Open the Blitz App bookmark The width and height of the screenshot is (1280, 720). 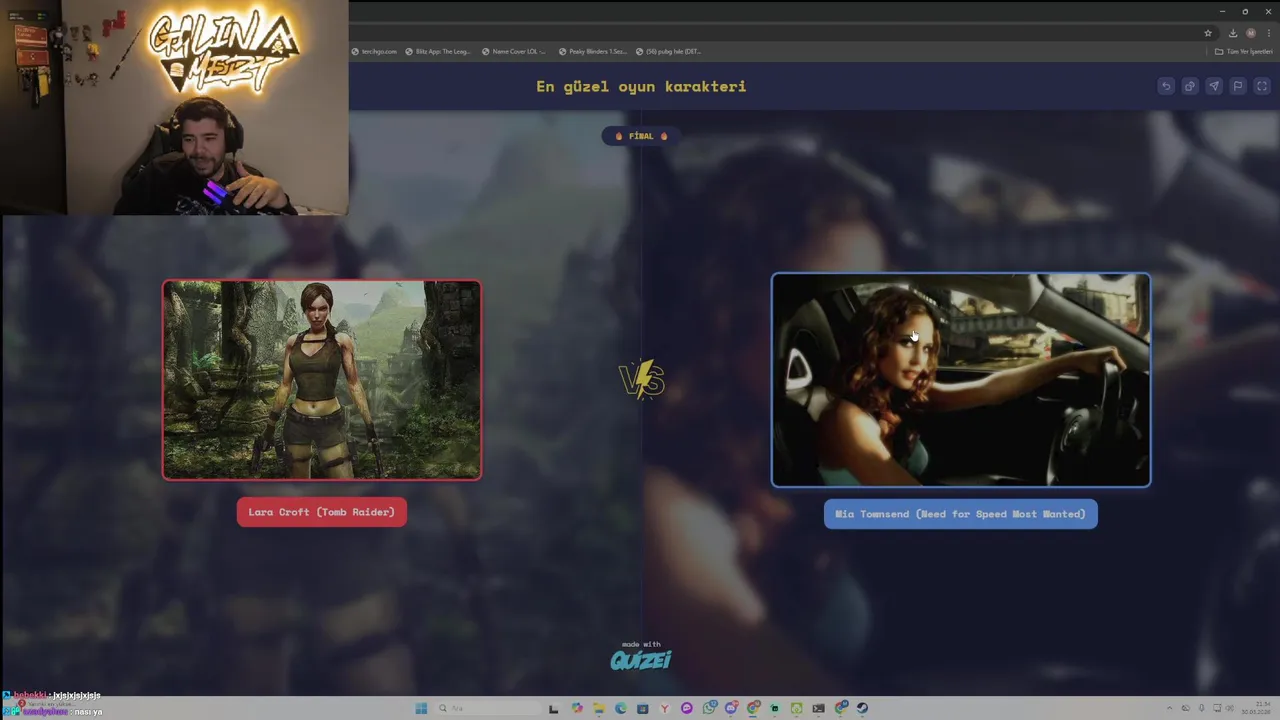click(x=438, y=51)
